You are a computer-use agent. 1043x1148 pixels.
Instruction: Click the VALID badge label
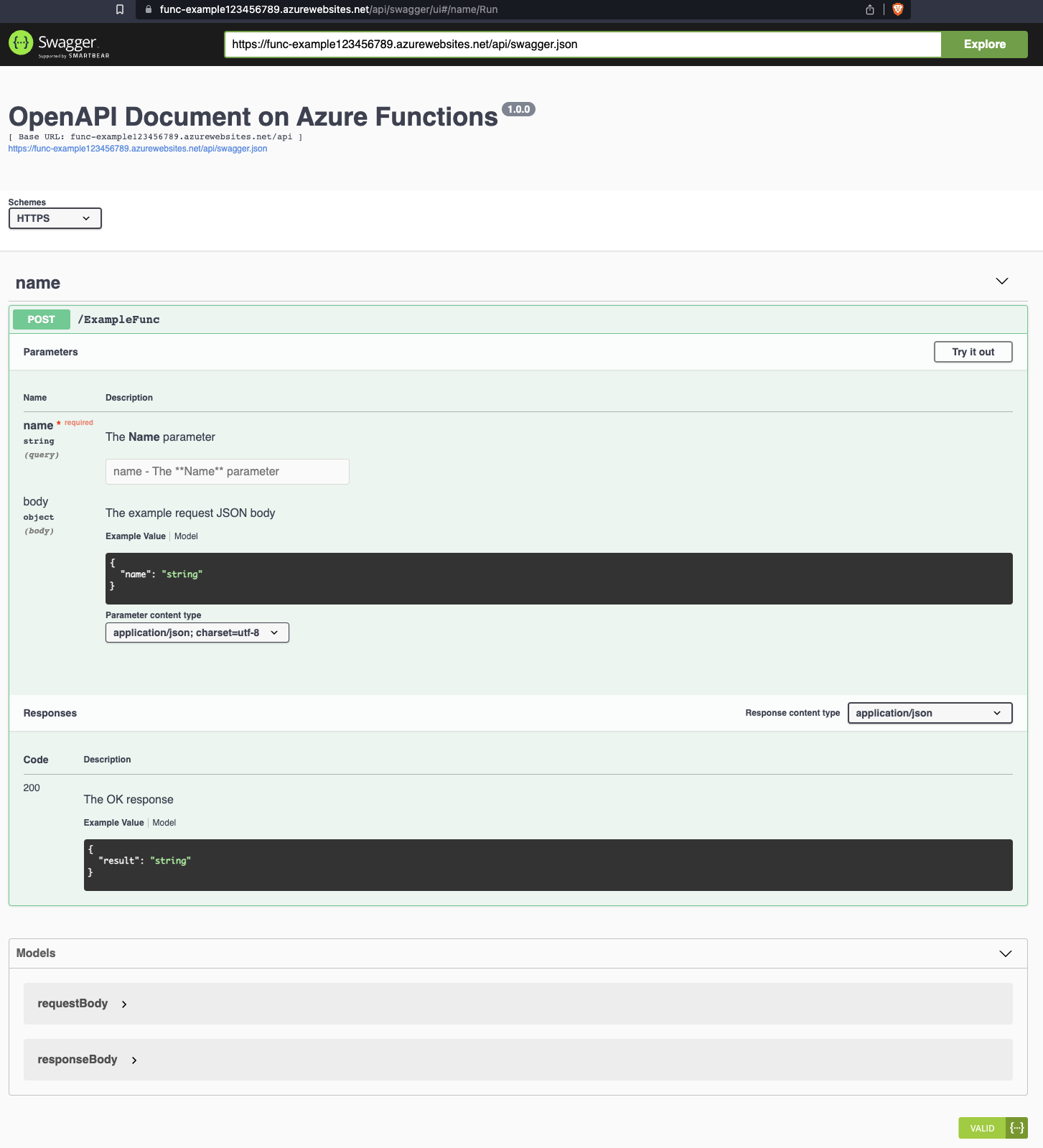(x=982, y=1128)
